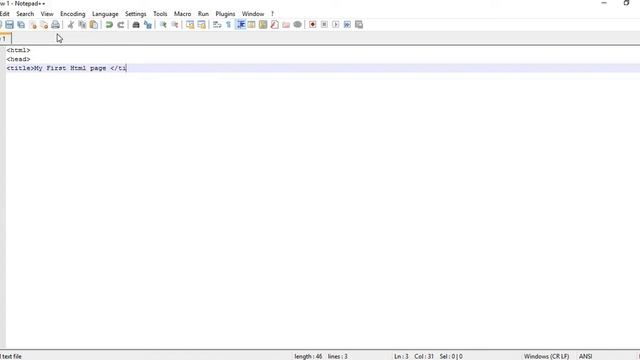Click the Paste clipboard icon
640x360 pixels.
pos(93,24)
